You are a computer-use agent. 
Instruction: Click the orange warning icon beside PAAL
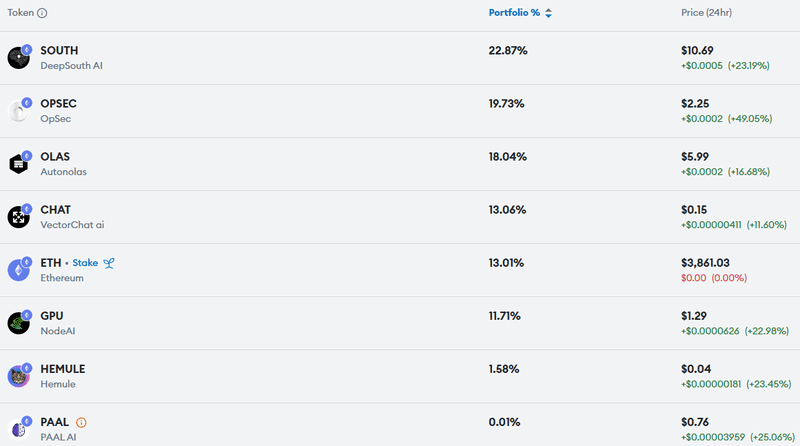point(81,423)
